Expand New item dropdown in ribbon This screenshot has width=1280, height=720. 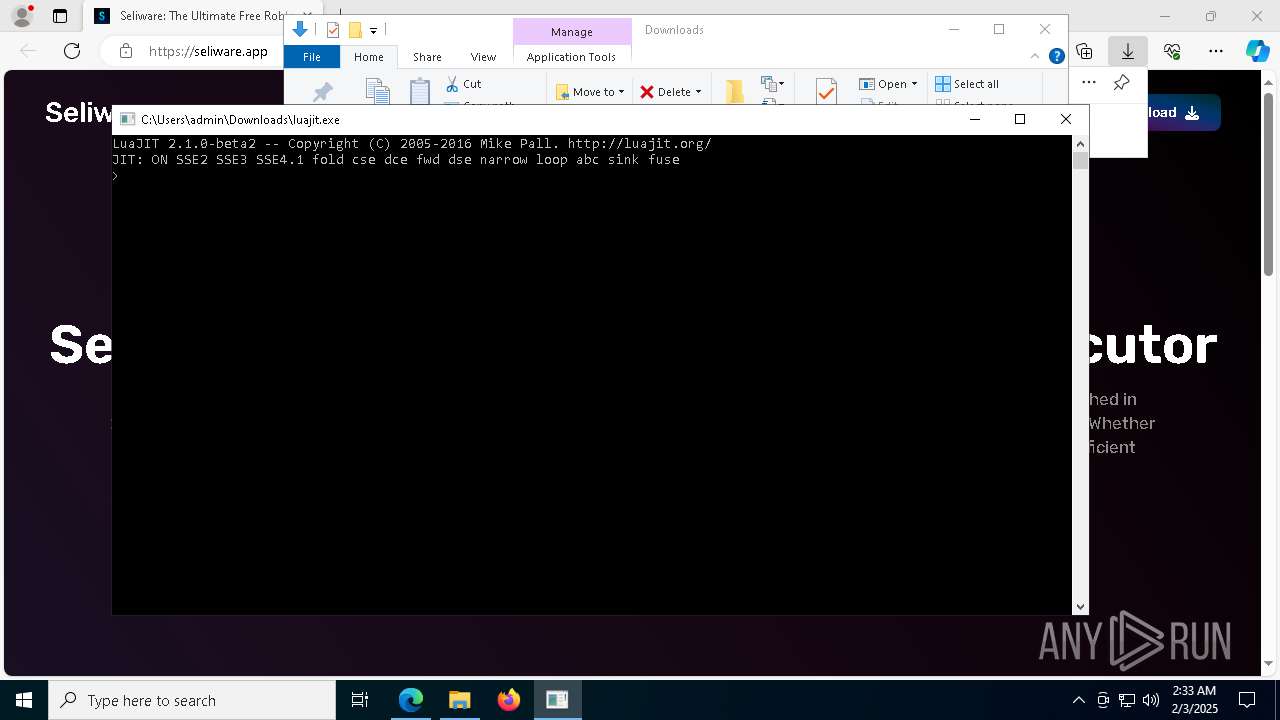click(772, 84)
